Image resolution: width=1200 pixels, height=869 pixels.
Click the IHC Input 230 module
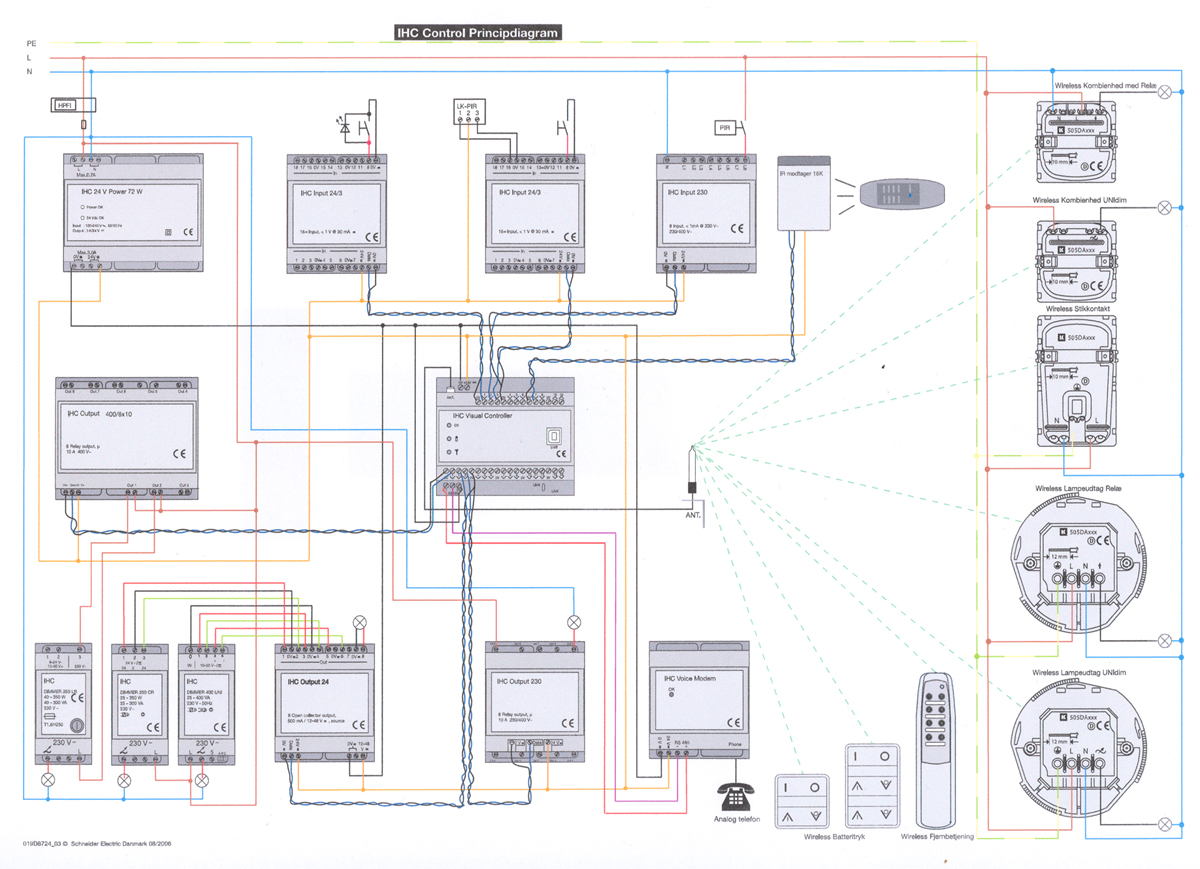coord(706,212)
